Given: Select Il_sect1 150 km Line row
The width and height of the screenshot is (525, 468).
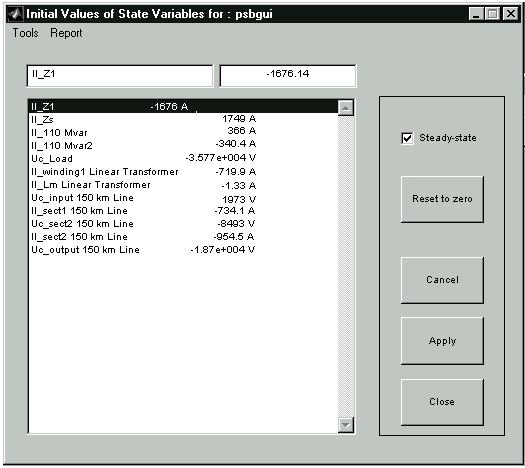Looking at the screenshot, I should tap(183, 211).
